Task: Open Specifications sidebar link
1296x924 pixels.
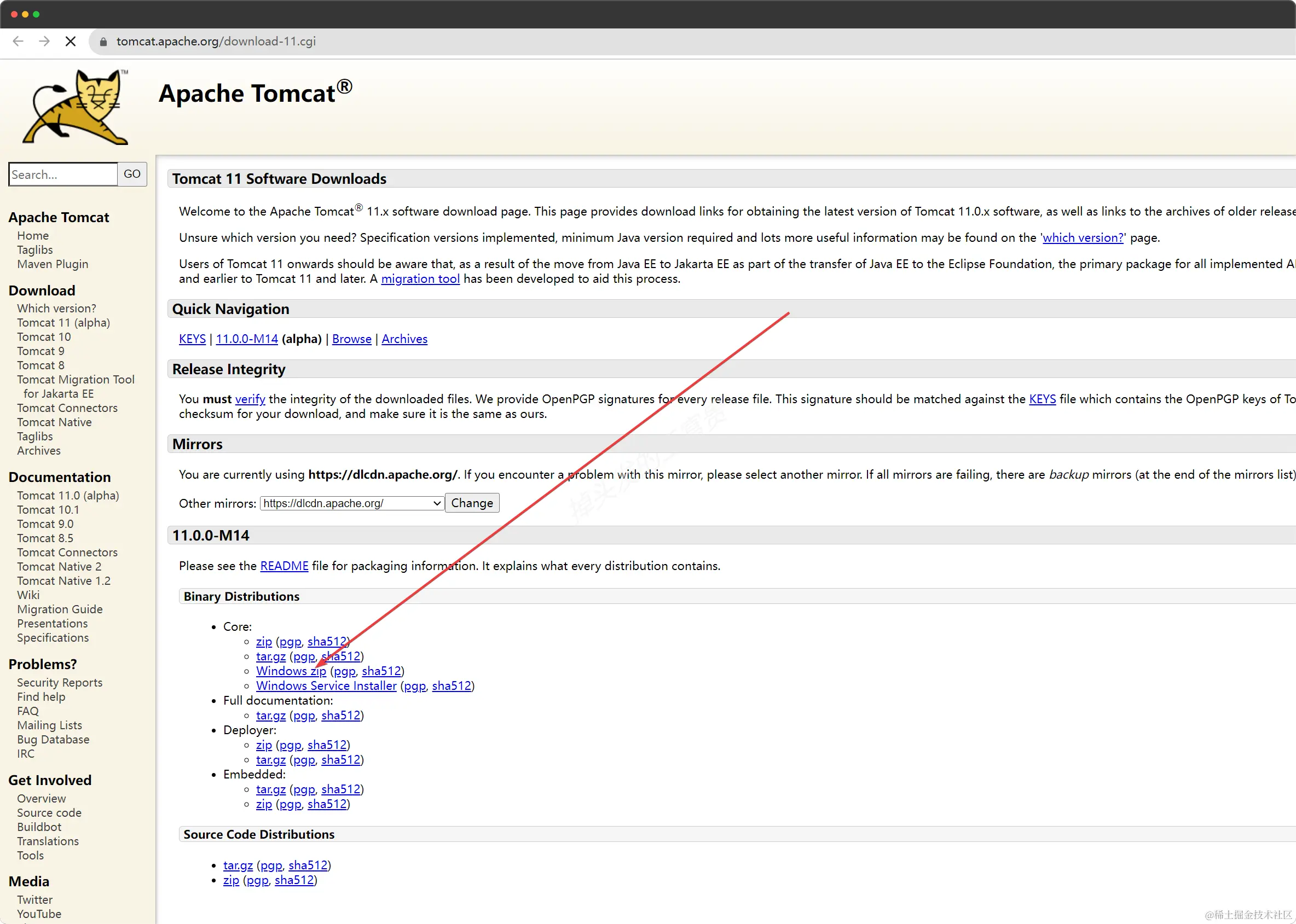Action: click(x=53, y=638)
